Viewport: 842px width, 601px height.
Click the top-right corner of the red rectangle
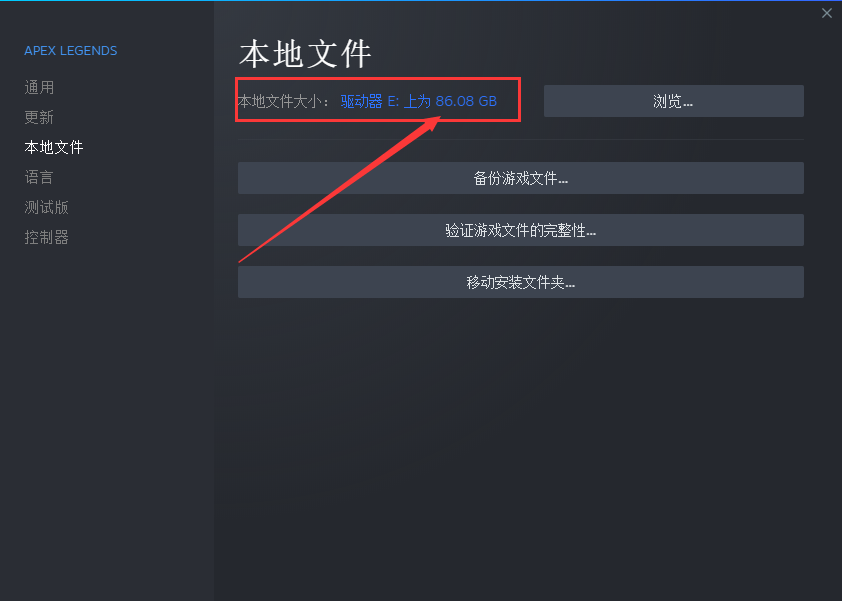pyautogui.click(x=519, y=79)
